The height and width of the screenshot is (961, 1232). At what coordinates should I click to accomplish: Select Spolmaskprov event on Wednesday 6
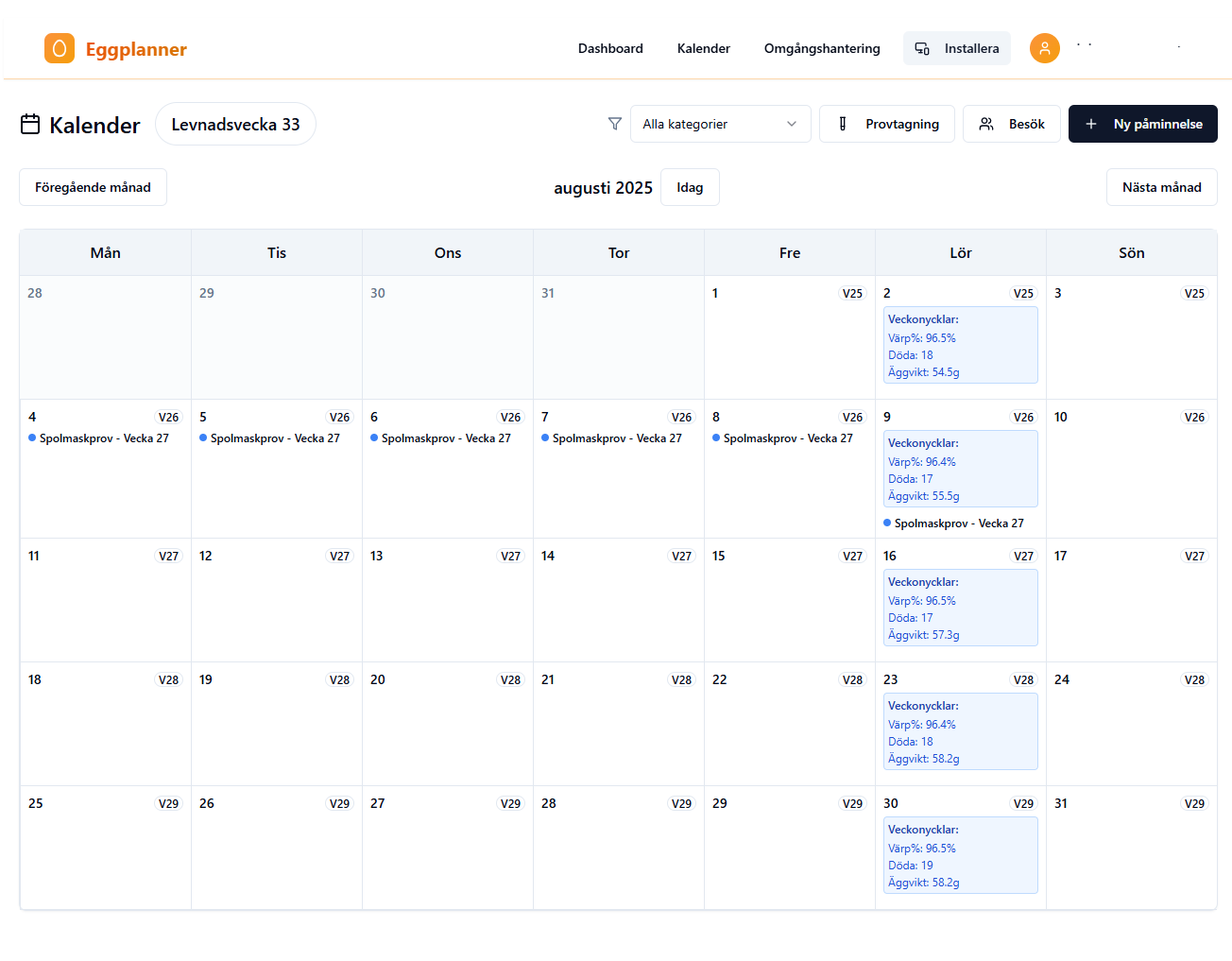[x=441, y=438]
